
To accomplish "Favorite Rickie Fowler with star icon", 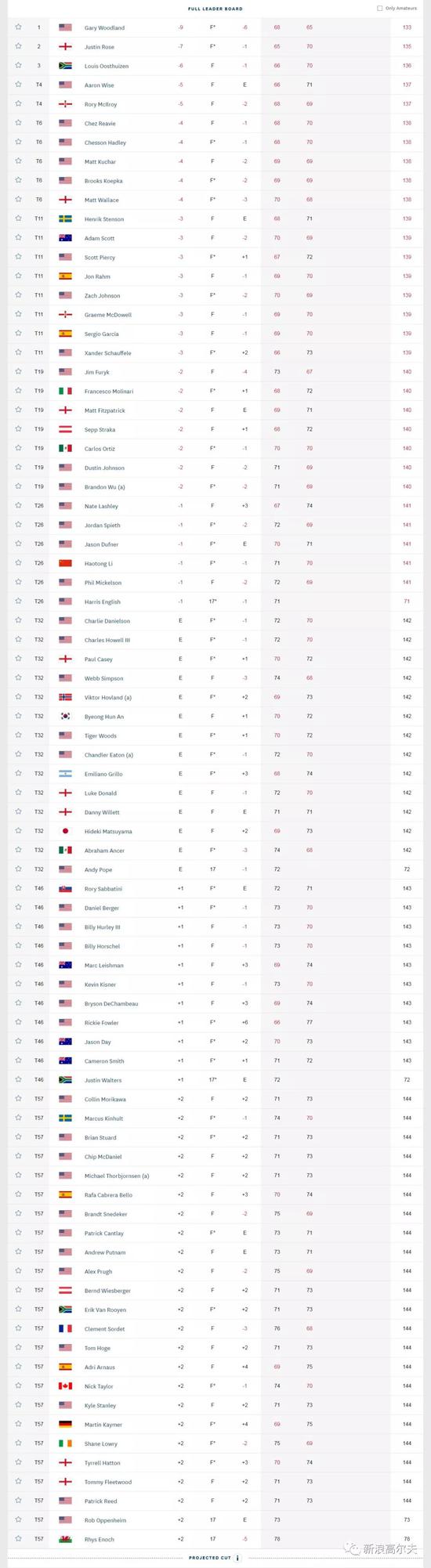I will pyautogui.click(x=18, y=1022).
